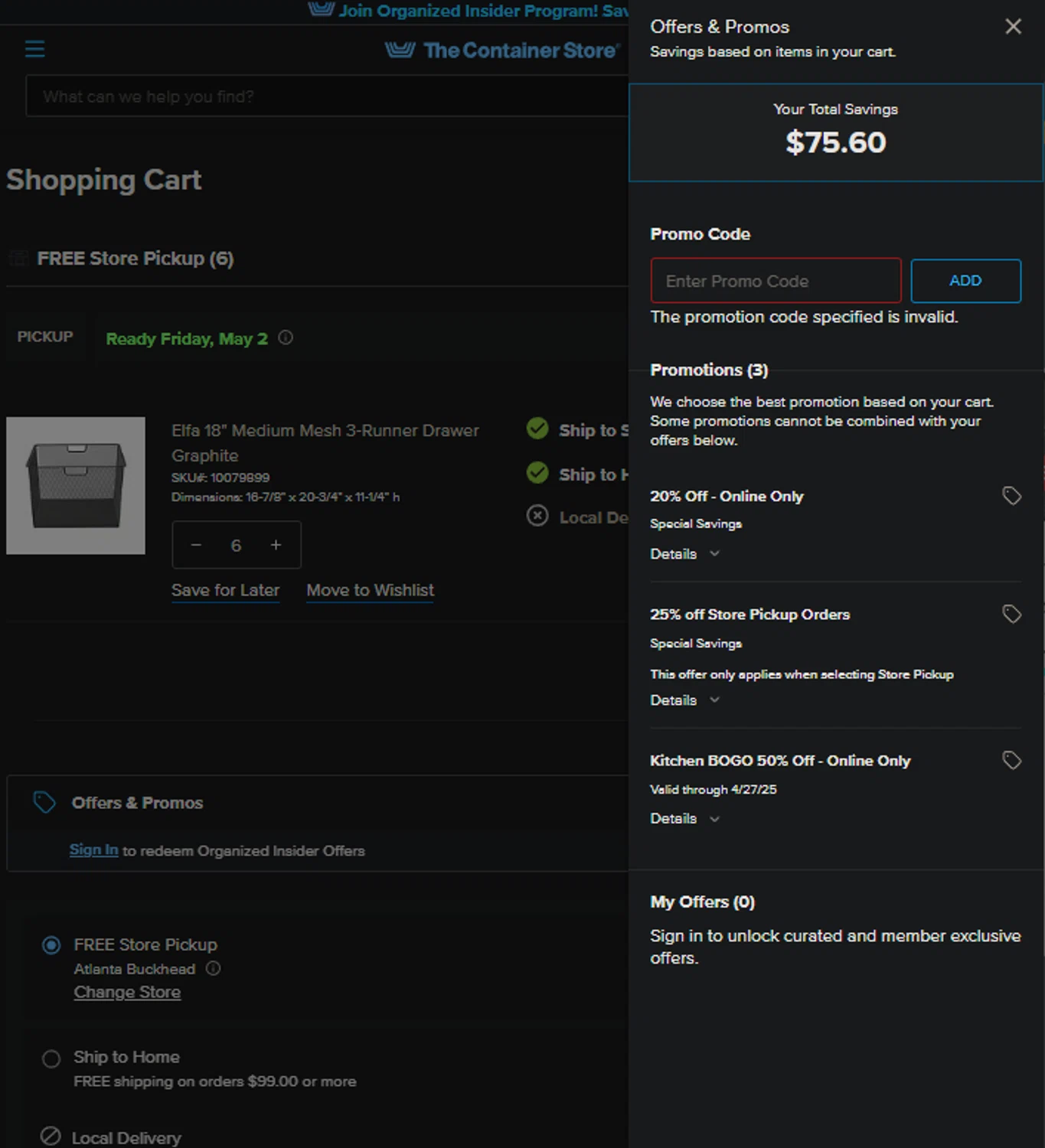Expand Details for 25% off Store Pickup Orders
1045x1148 pixels.
(684, 700)
